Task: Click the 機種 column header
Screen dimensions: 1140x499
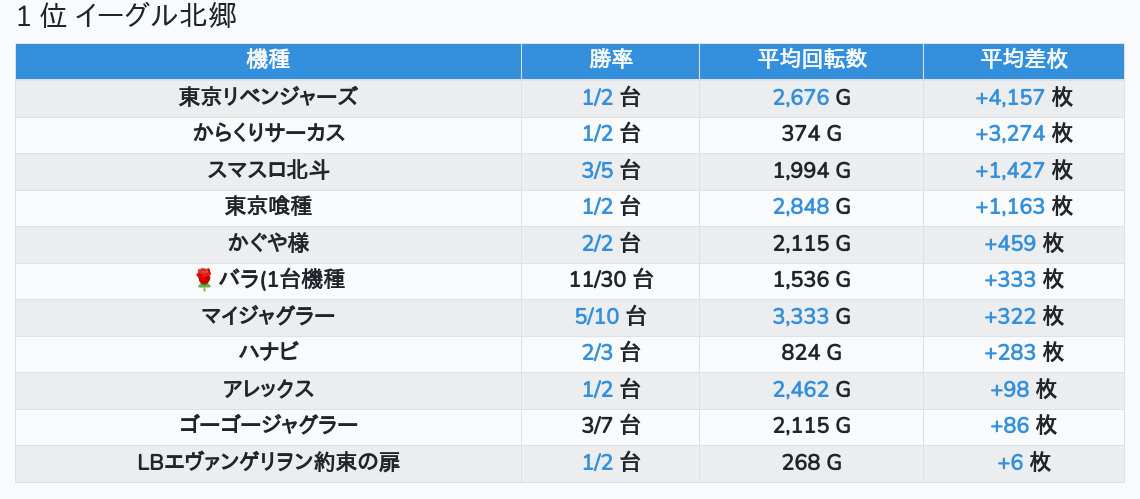Action: [267, 60]
